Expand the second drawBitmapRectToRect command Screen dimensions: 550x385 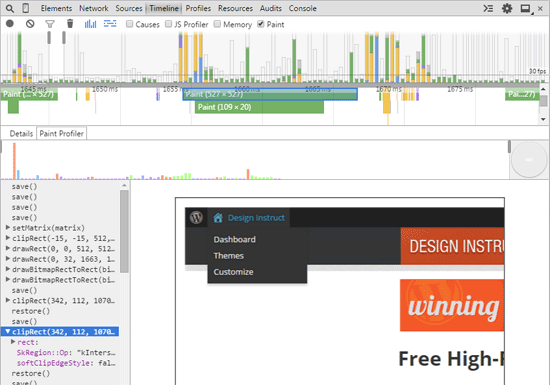tap(8, 279)
